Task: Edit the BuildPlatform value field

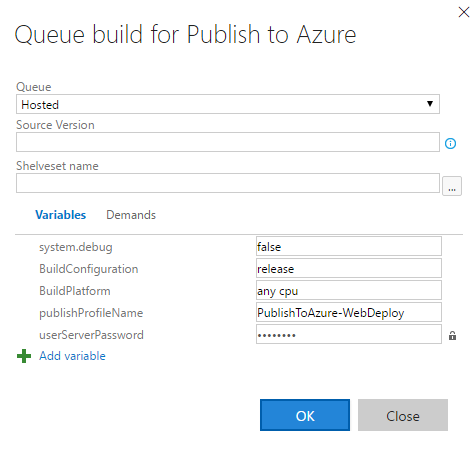Action: pos(349,290)
